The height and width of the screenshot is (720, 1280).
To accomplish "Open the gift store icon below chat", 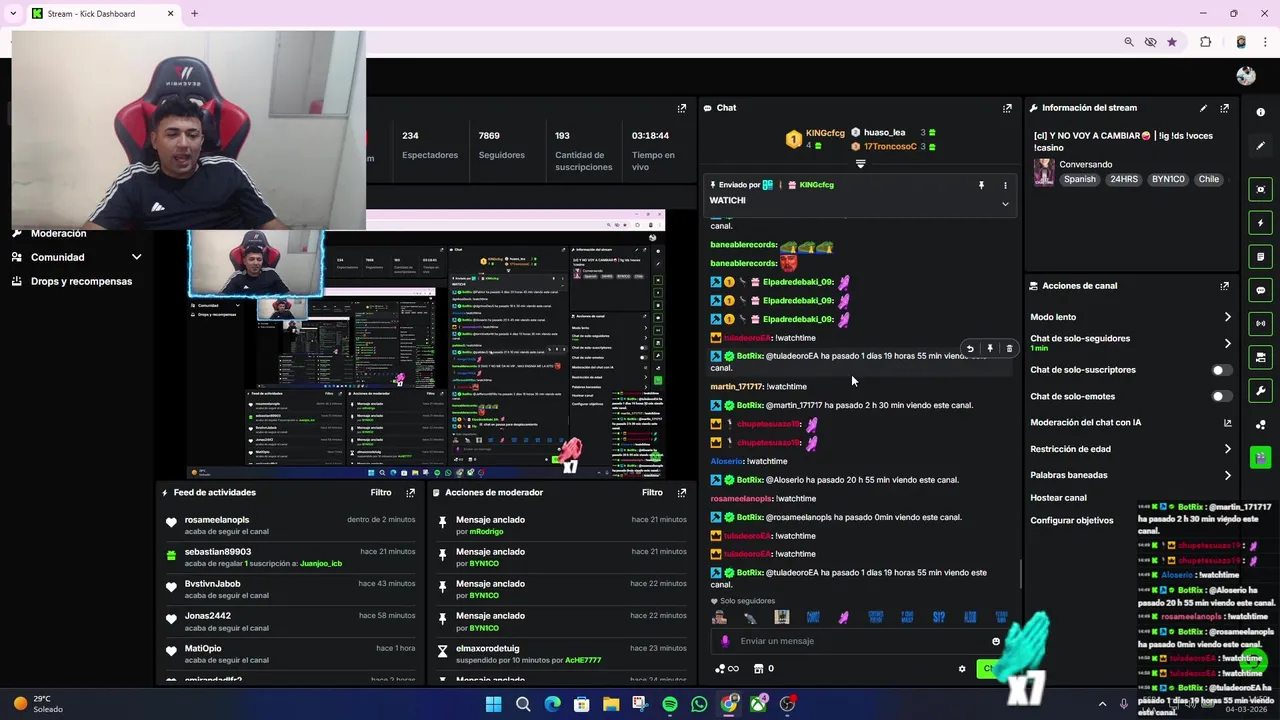I will click(758, 669).
